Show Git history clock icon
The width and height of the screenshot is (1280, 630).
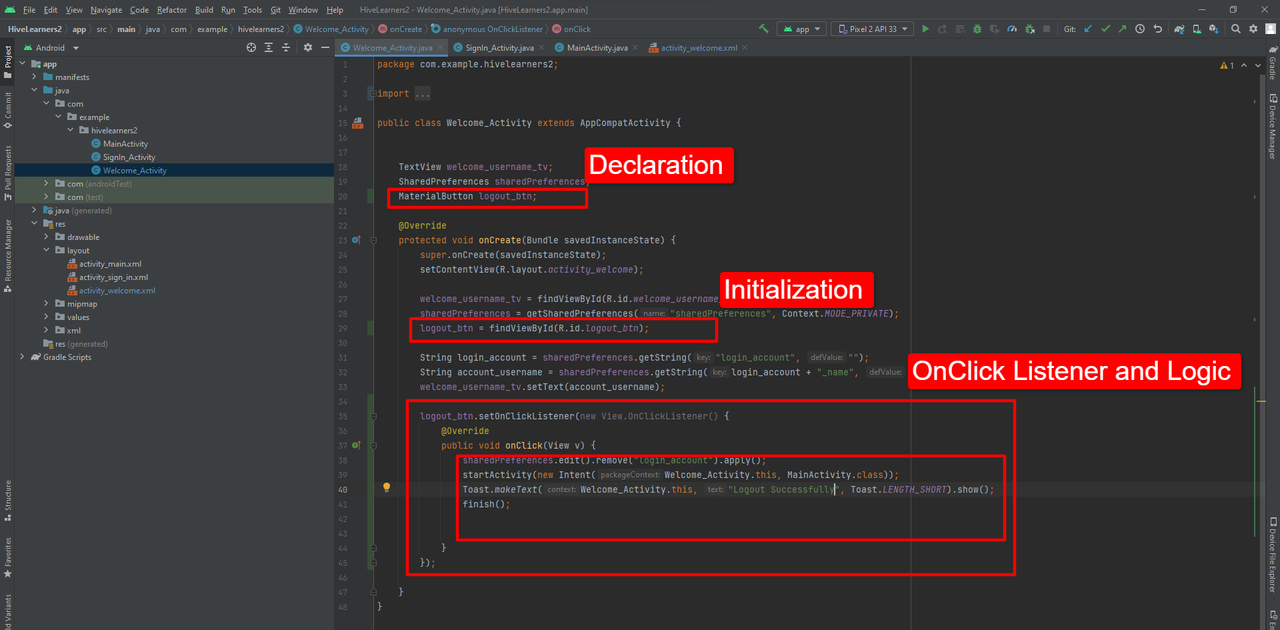coord(1140,29)
